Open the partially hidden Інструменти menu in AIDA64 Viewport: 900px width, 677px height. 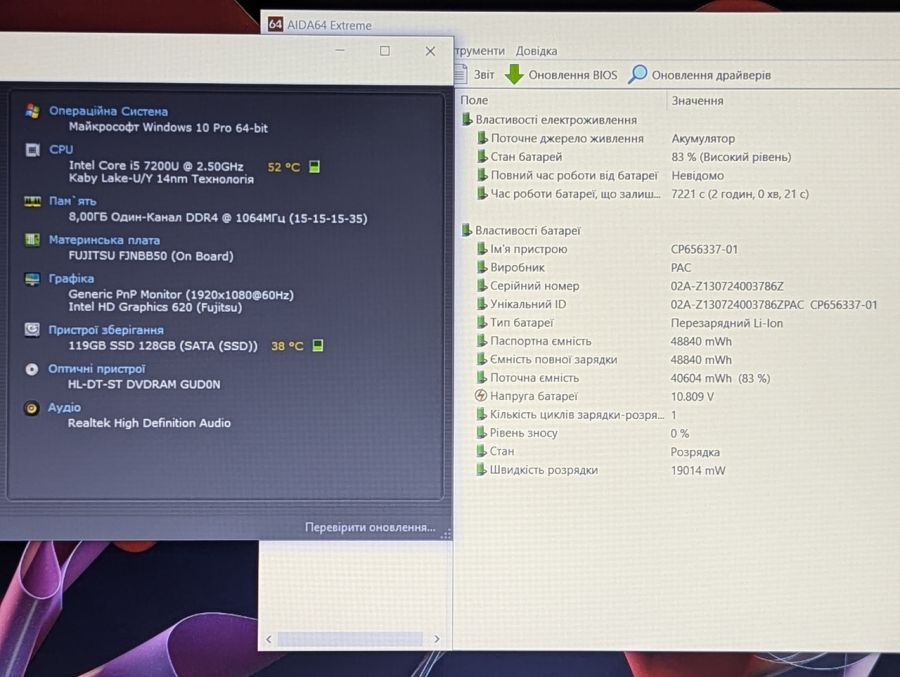point(480,51)
